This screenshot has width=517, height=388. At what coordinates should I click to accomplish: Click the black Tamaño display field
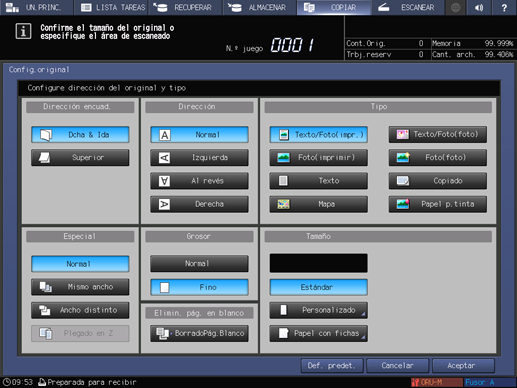pyautogui.click(x=319, y=263)
